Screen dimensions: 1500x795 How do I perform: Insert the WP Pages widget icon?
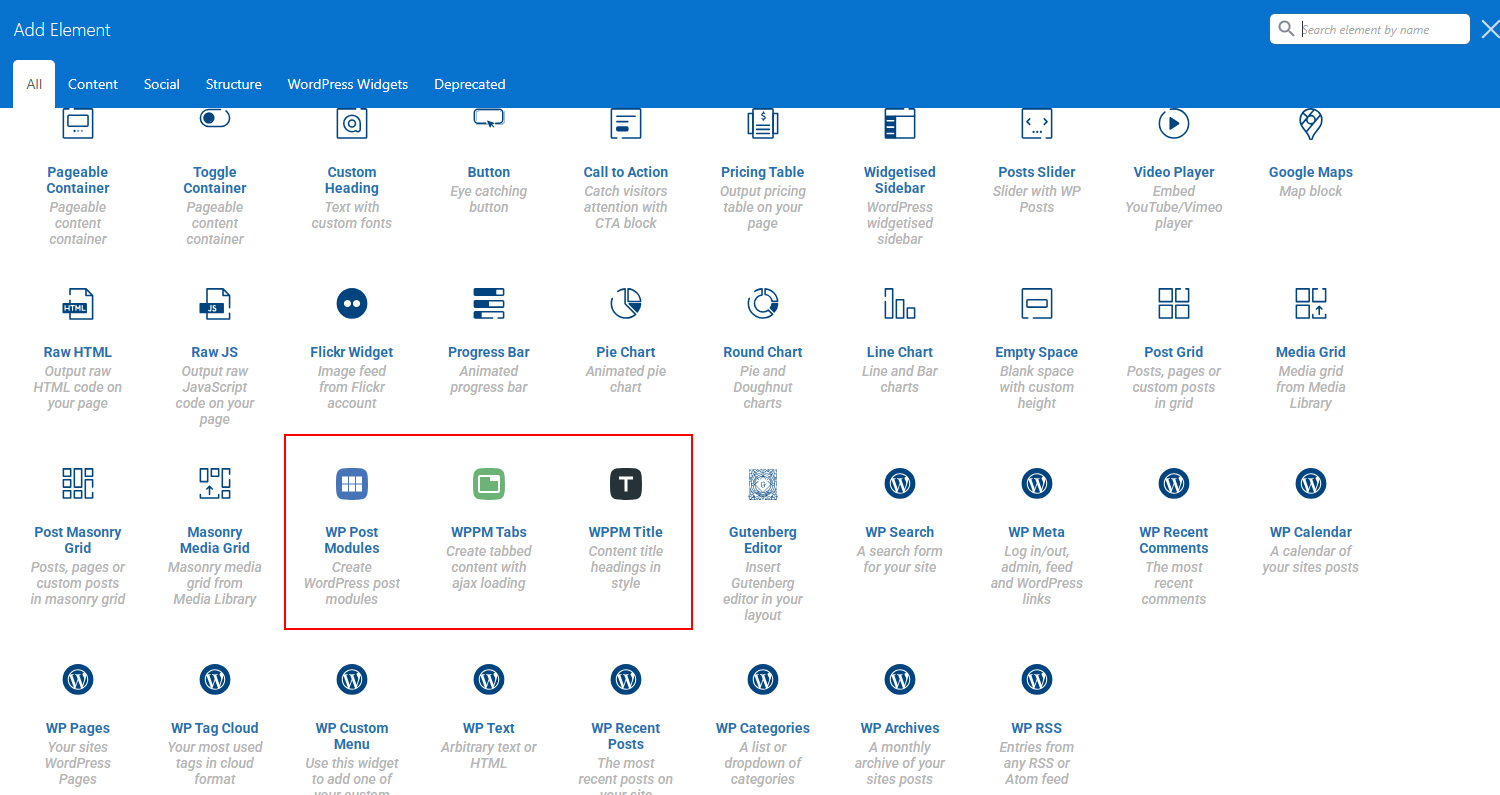(x=78, y=680)
